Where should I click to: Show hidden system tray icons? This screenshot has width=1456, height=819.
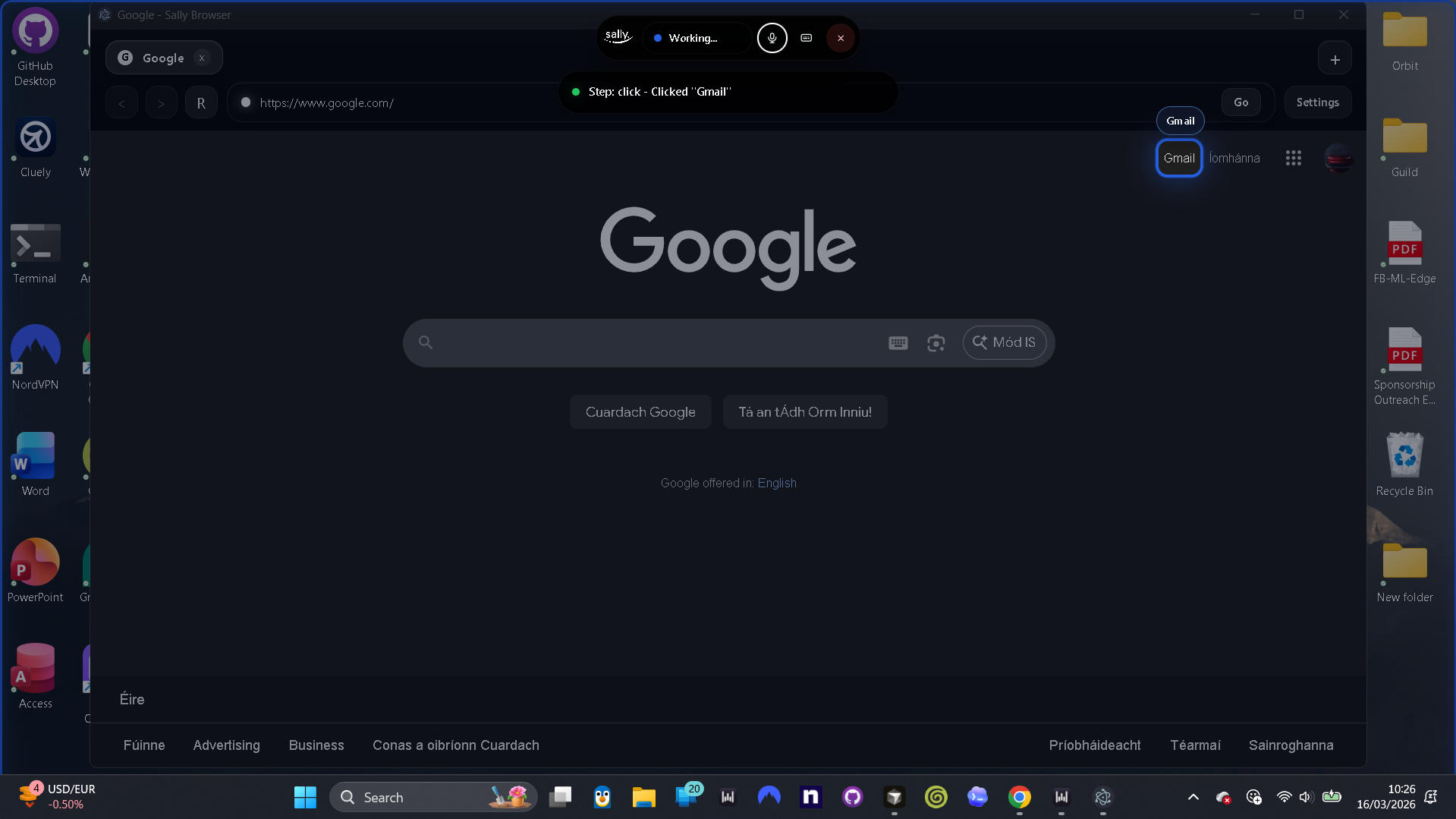1193,797
